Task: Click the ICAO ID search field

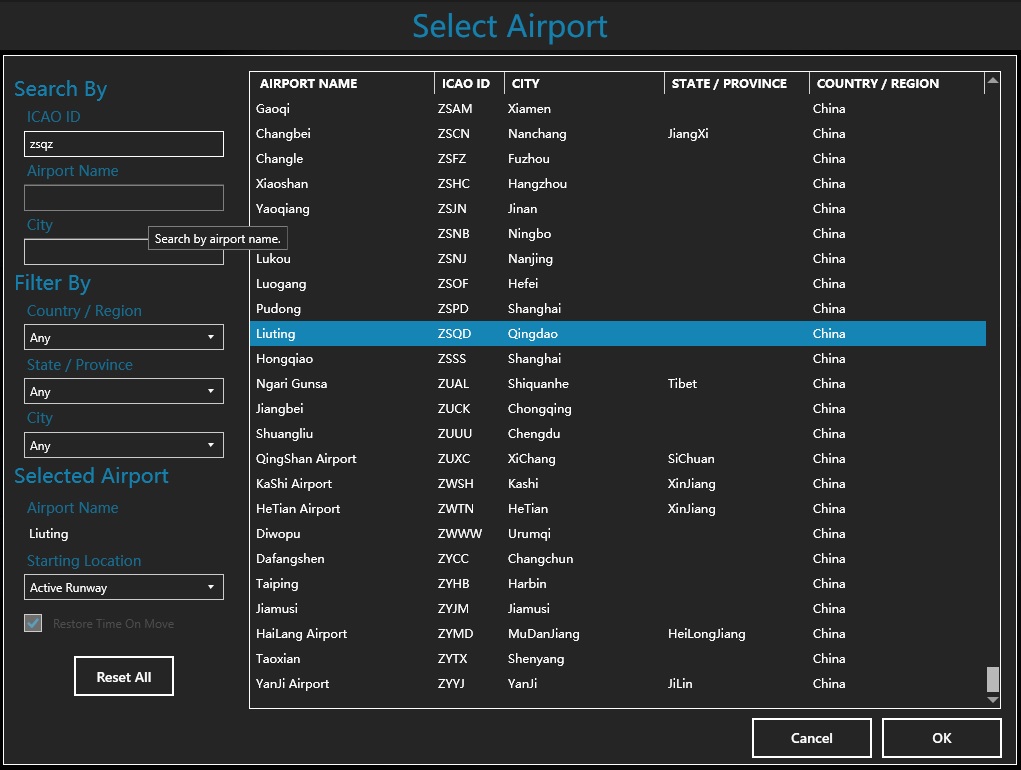Action: click(123, 144)
